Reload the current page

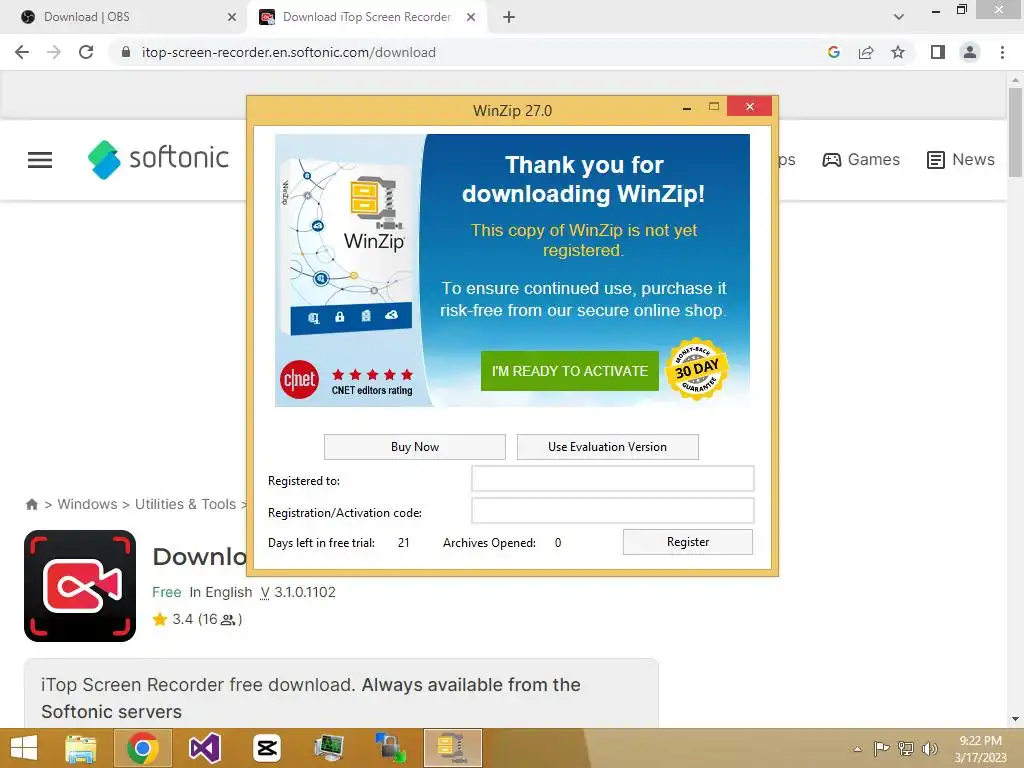pos(86,52)
